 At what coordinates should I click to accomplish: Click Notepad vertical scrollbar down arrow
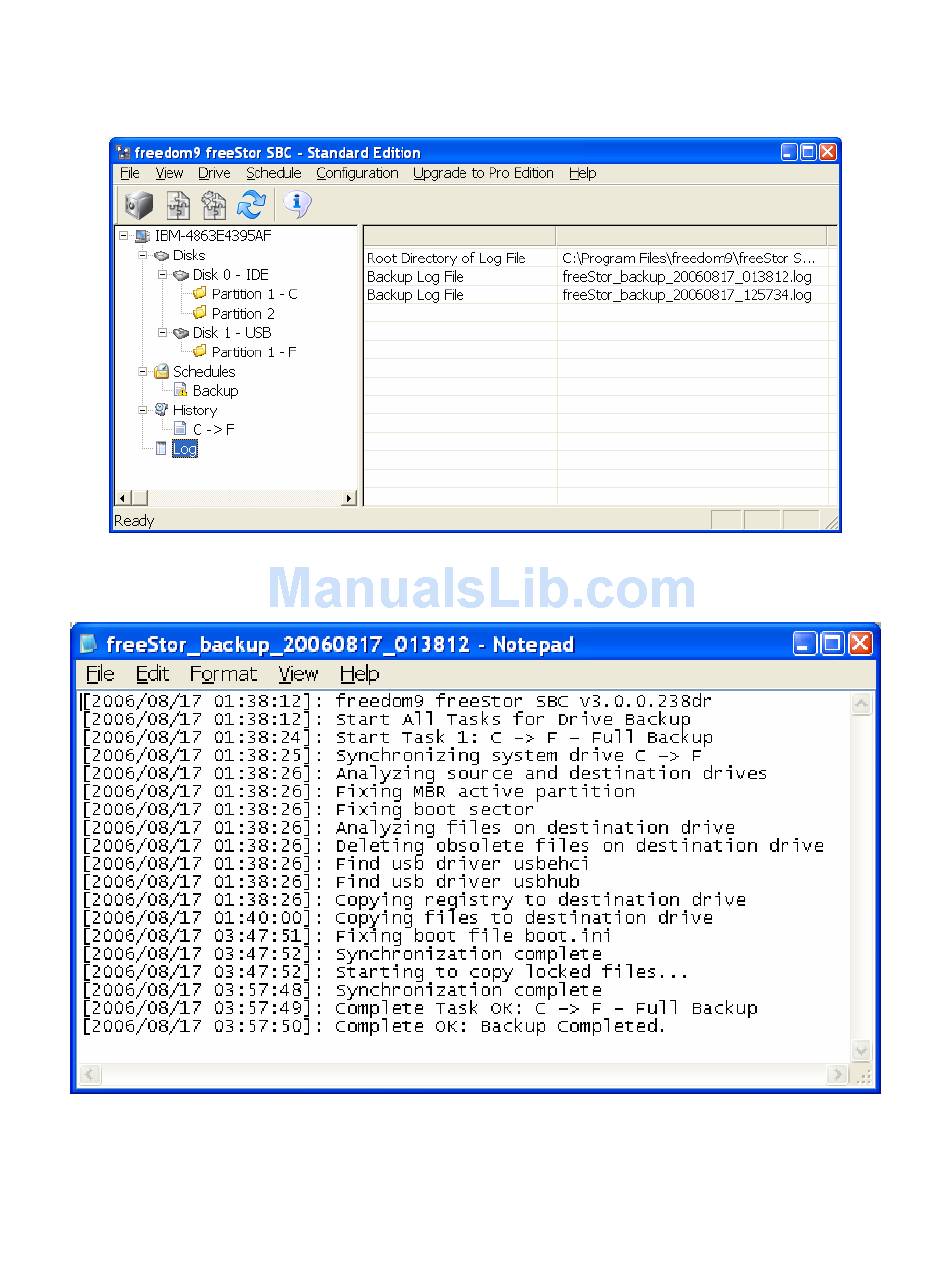(x=861, y=1052)
